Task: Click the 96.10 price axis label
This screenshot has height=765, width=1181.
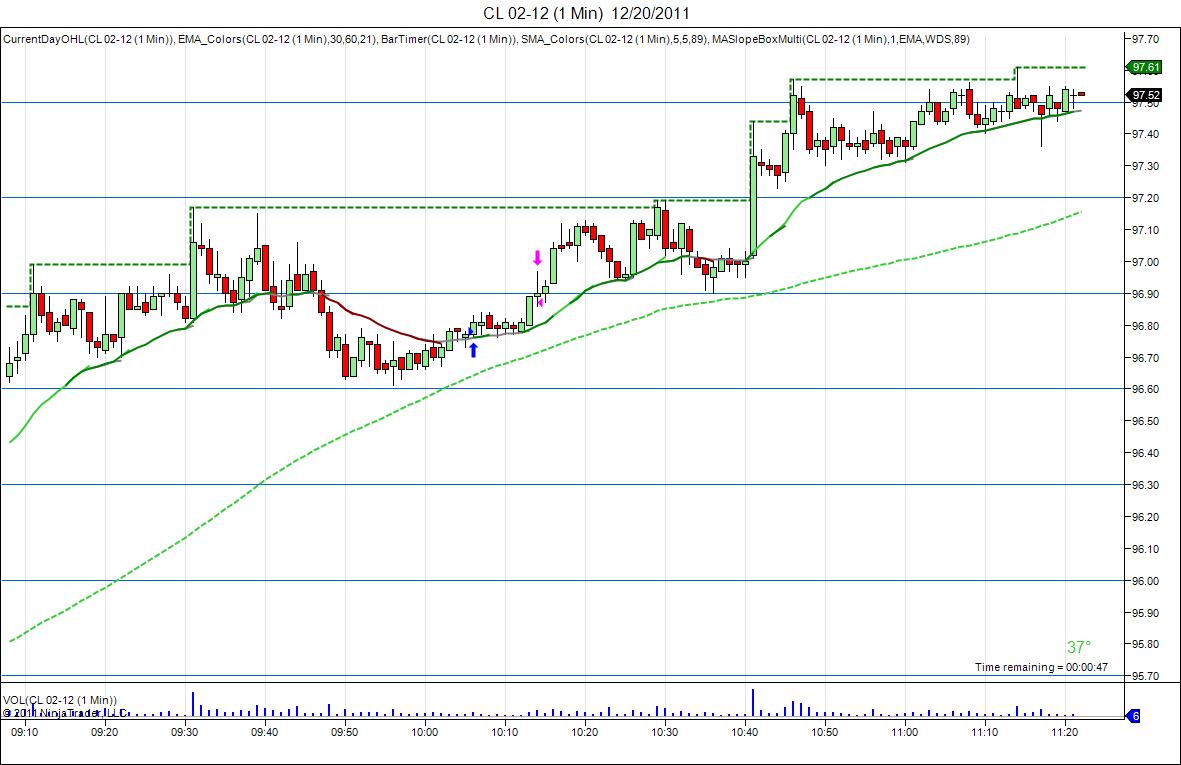Action: [1146, 549]
